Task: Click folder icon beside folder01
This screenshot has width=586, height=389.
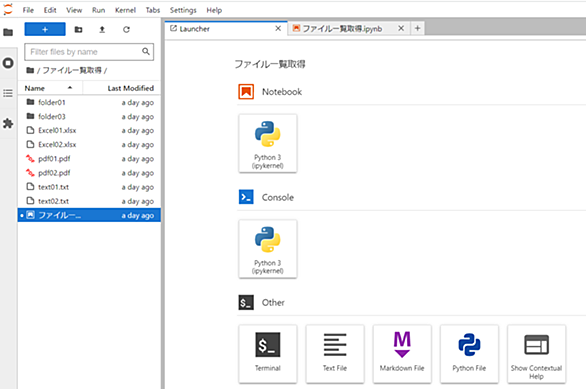Action: pyautogui.click(x=31, y=102)
